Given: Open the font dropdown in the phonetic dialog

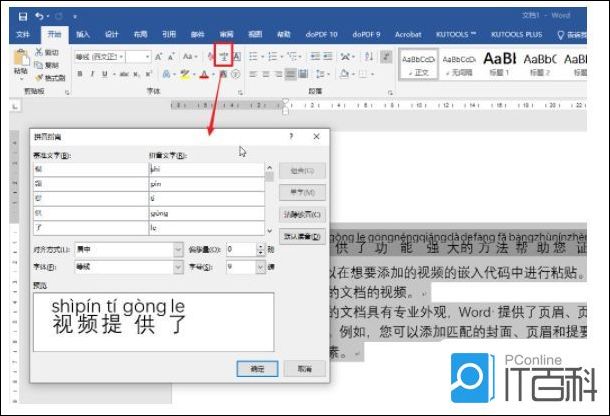Looking at the screenshot, I should coord(178,267).
